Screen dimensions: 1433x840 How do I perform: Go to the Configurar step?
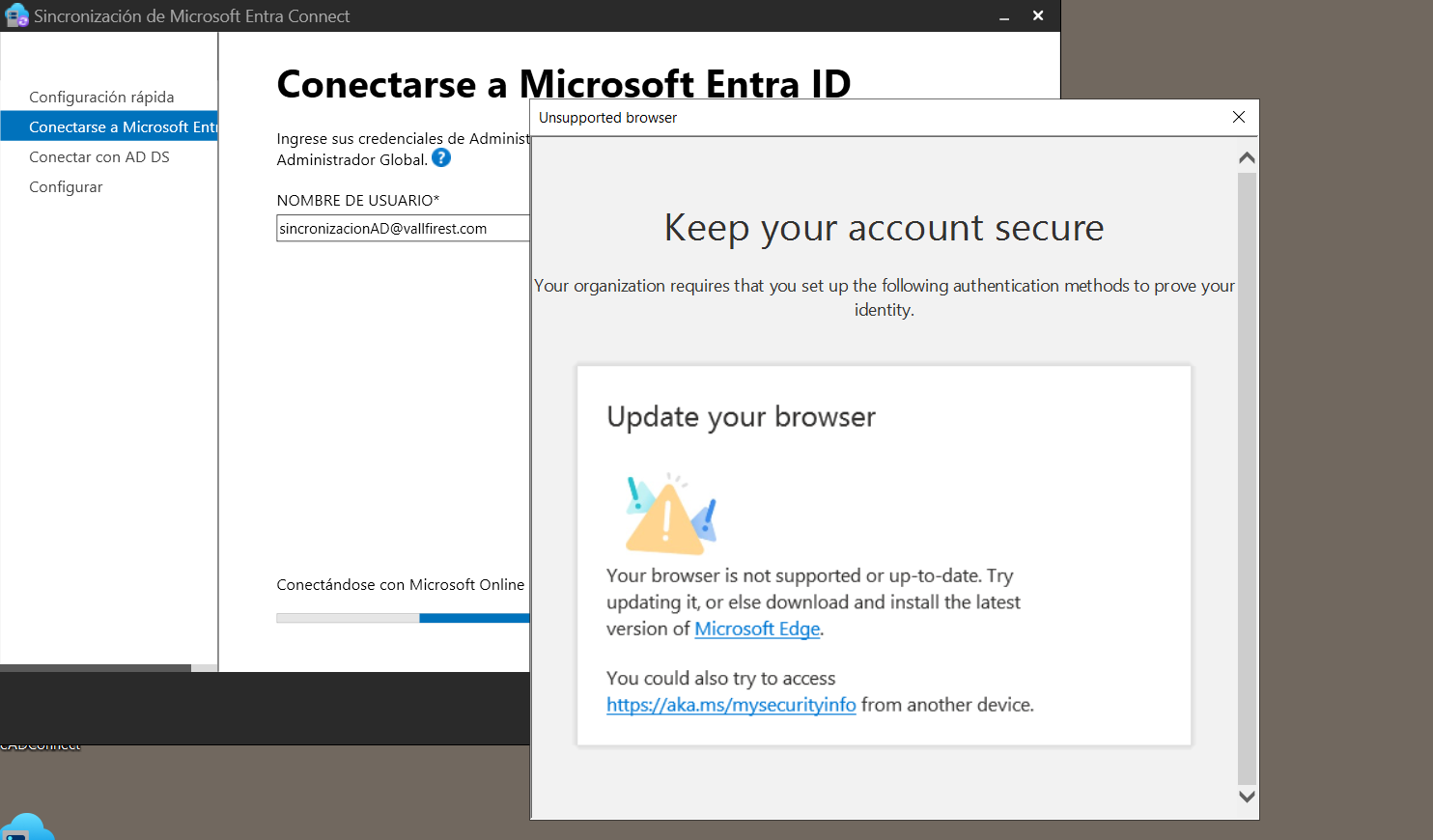click(66, 186)
